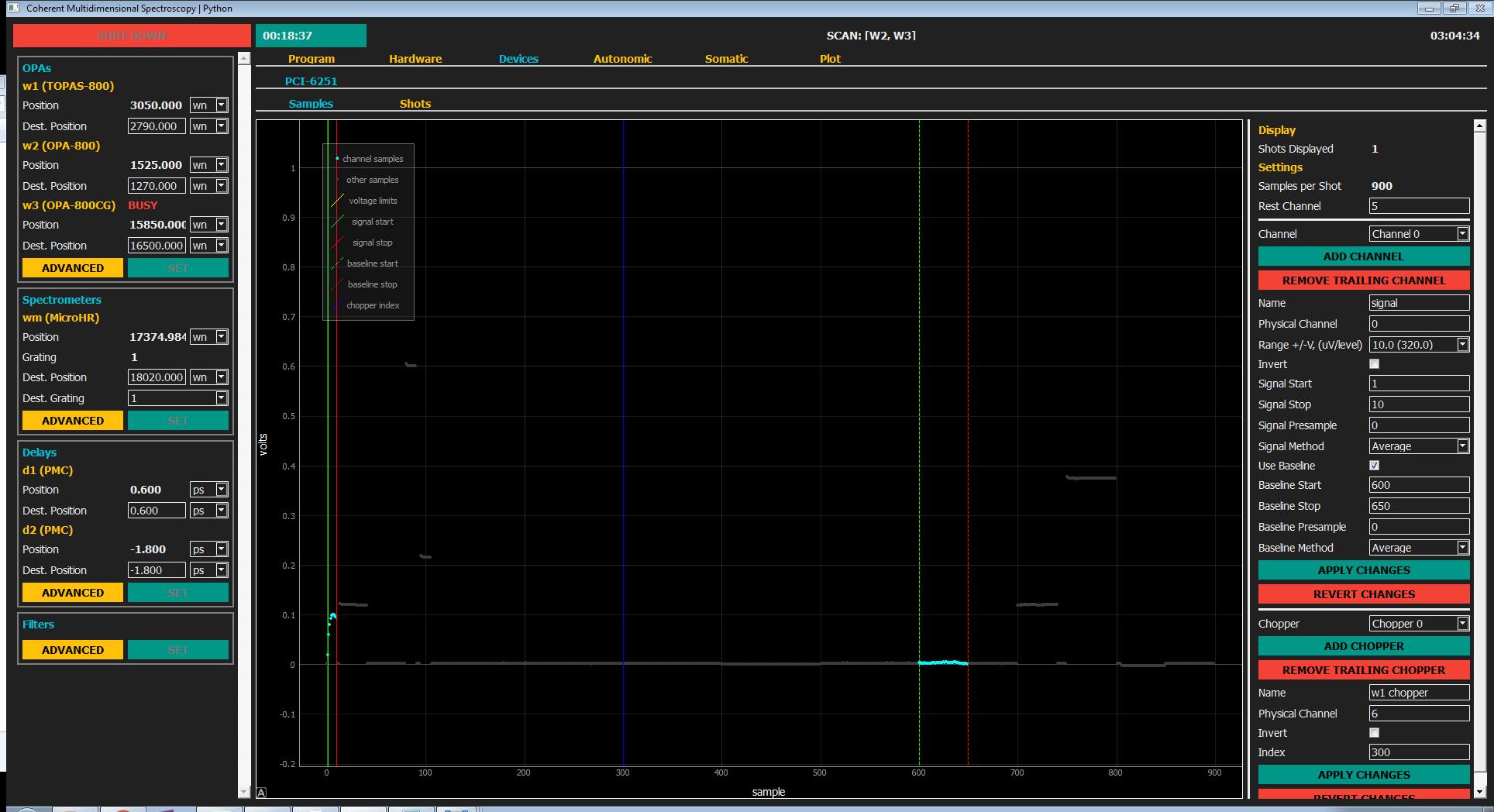1494x812 pixels.
Task: Click the settings panel scroll up arrow
Action: pos(1479,126)
